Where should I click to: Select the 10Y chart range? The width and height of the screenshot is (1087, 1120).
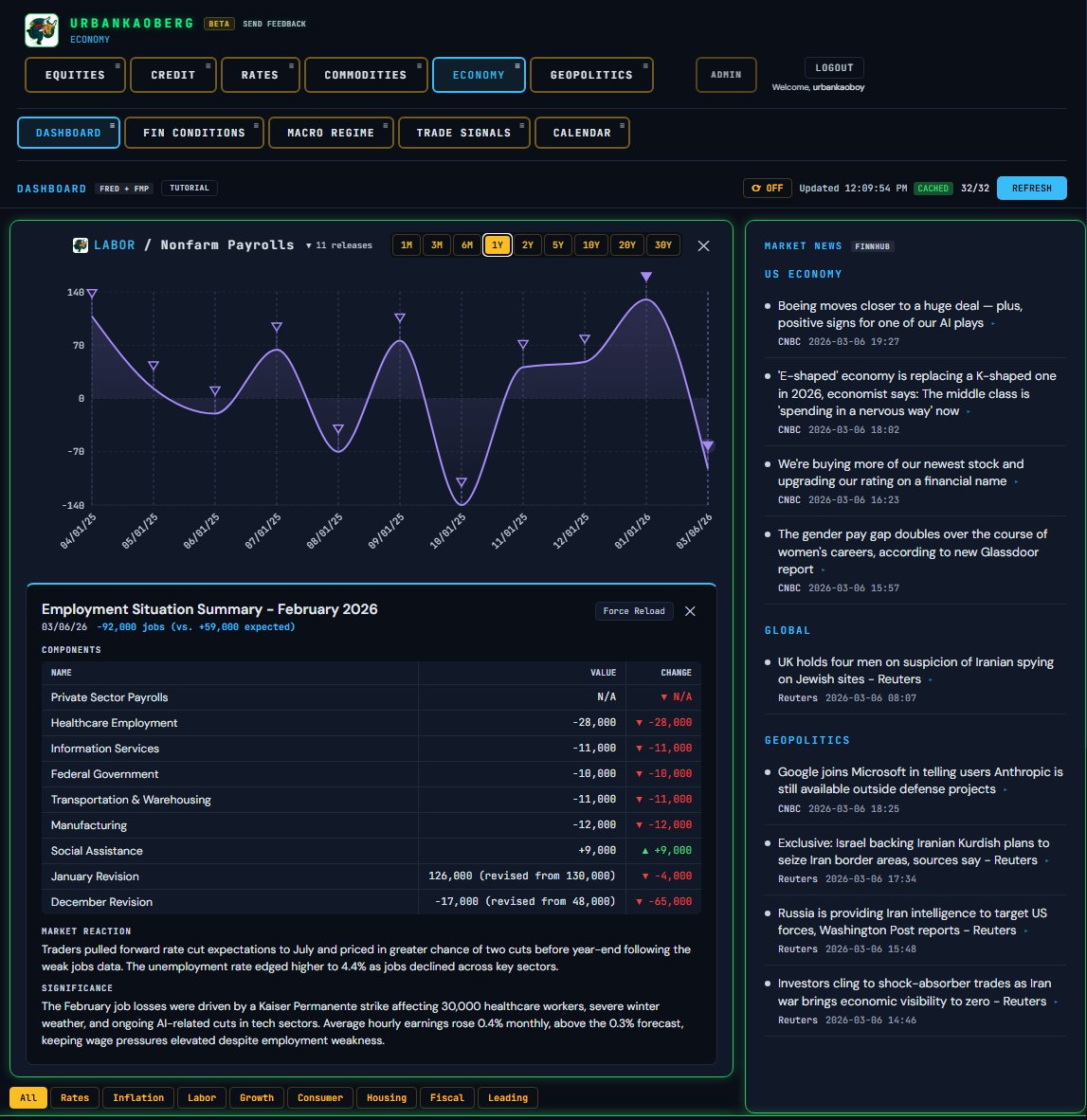point(590,245)
